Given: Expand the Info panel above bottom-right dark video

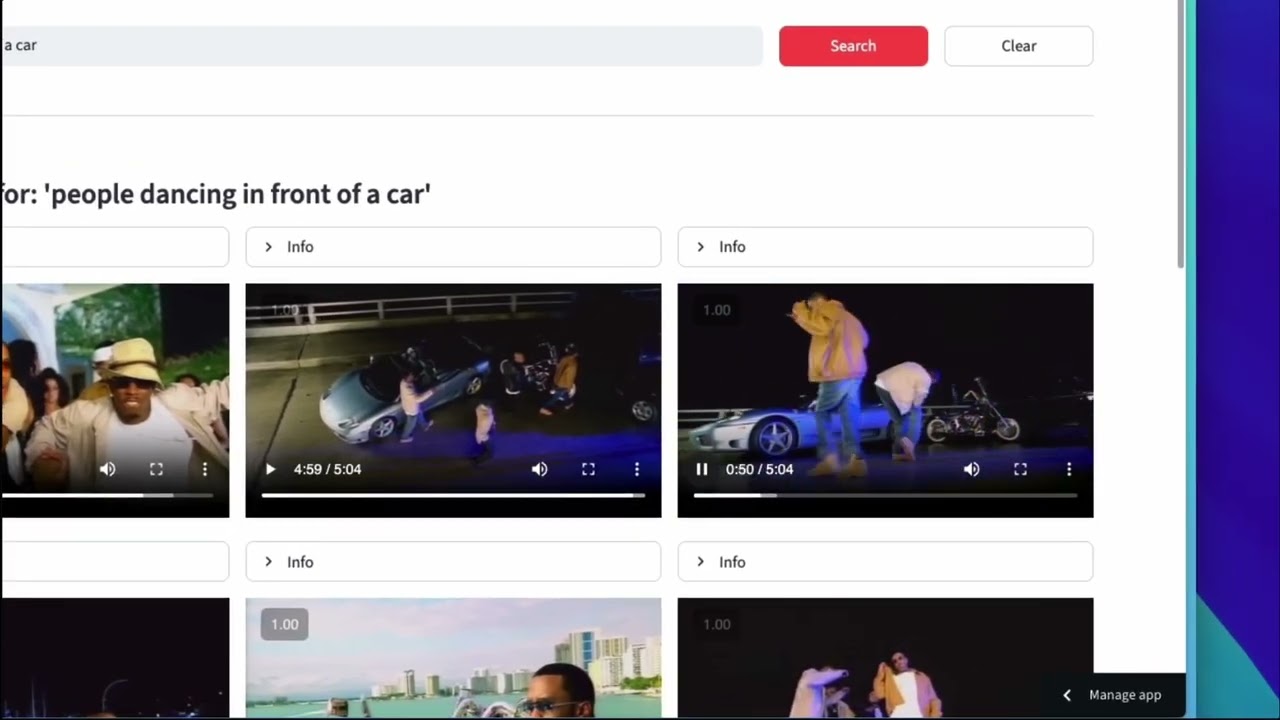Looking at the screenshot, I should click(x=885, y=562).
